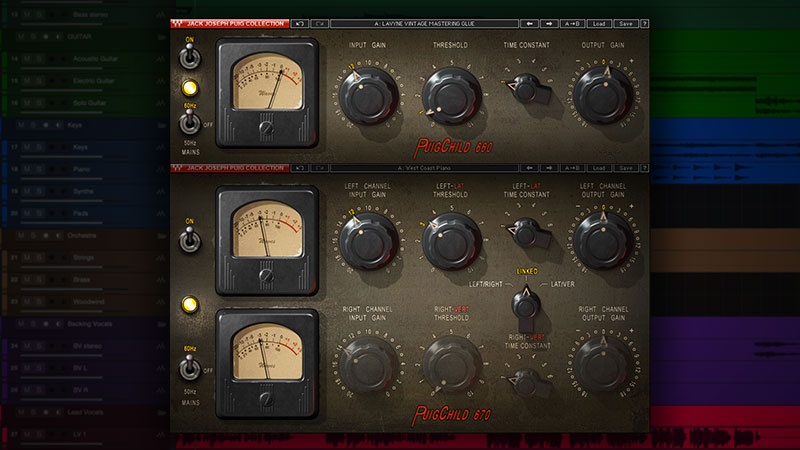The image size is (800, 450).
Task: Click the Left-Lat Threshold knob
Action: pyautogui.click(x=451, y=242)
